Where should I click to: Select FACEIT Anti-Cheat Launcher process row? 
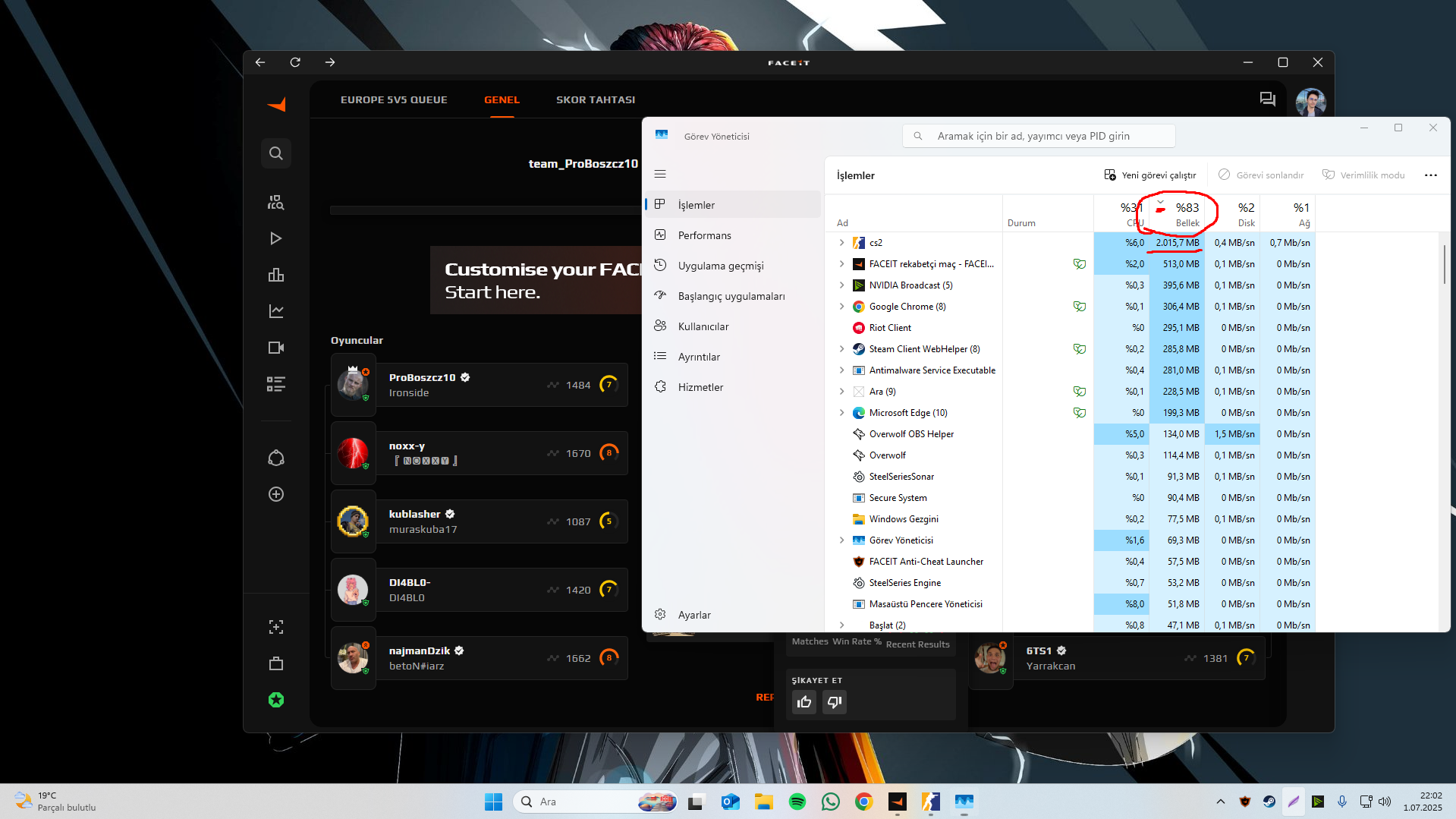click(x=1070, y=562)
